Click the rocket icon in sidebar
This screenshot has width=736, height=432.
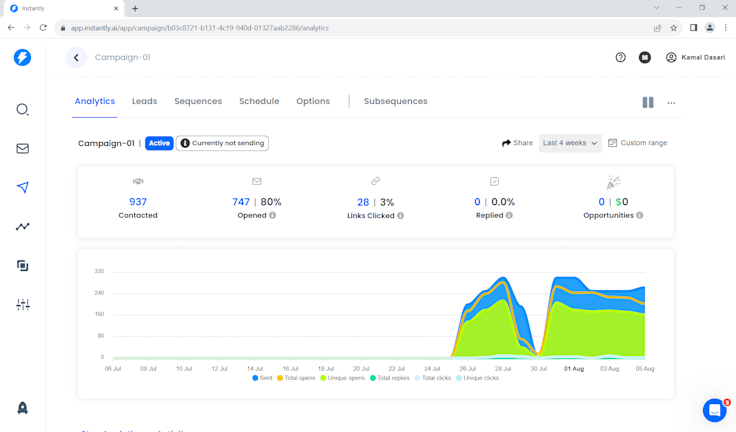point(23,408)
